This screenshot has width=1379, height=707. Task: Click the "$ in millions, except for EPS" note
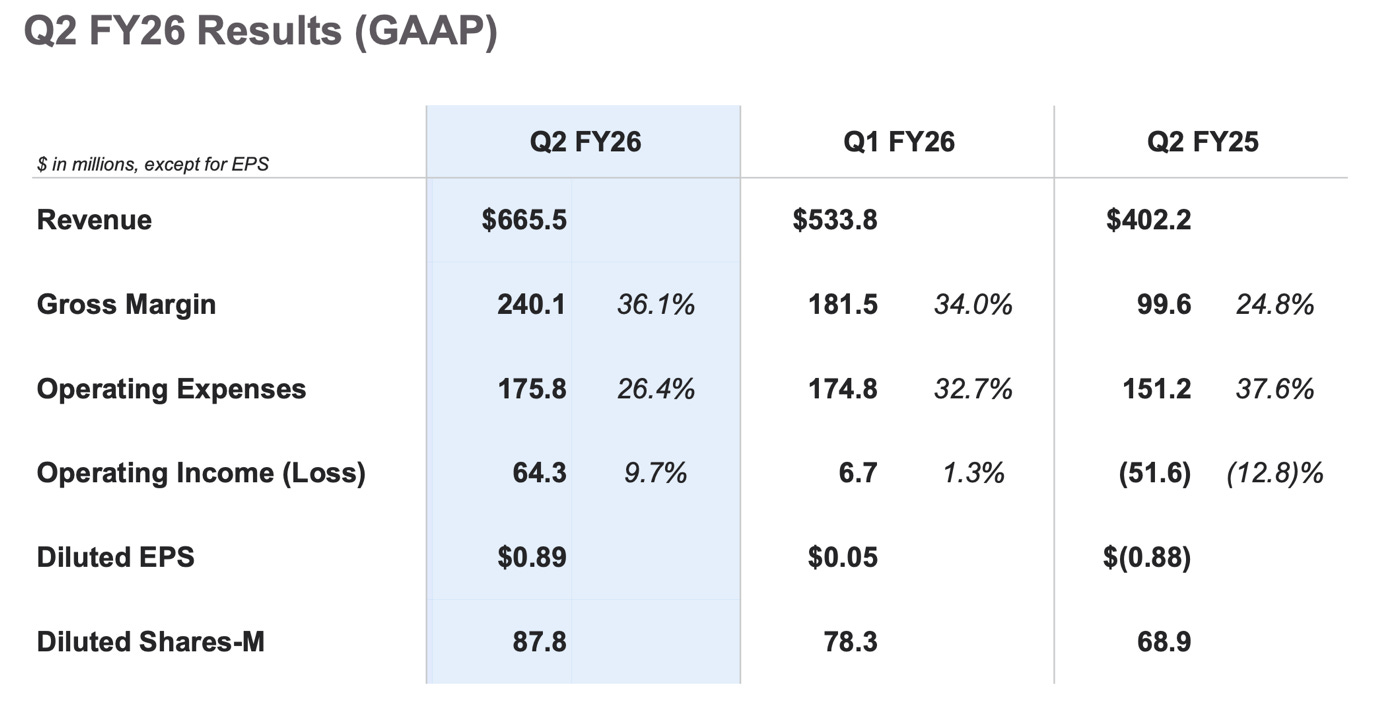point(153,164)
